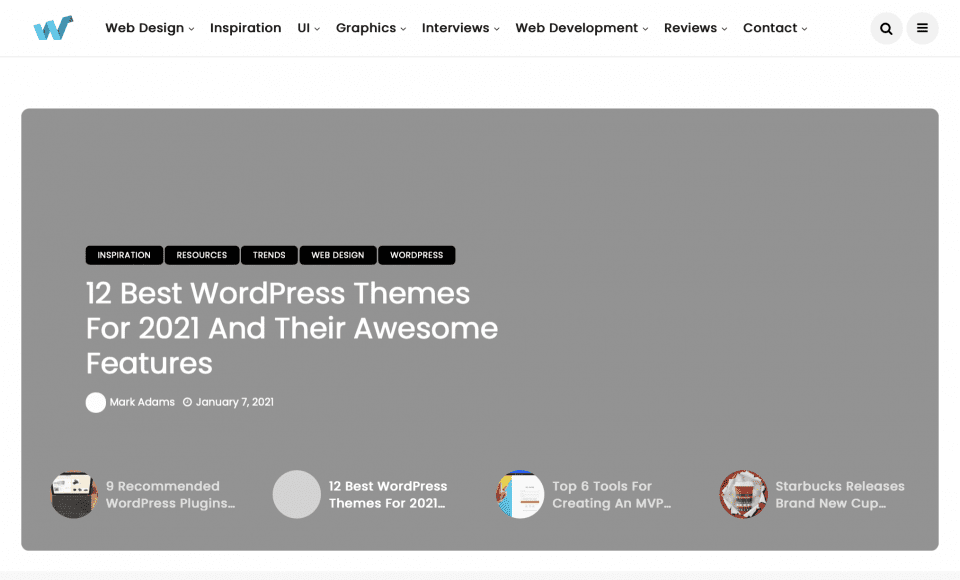This screenshot has width=960, height=580.
Task: Click Mark Adams' avatar
Action: click(96, 402)
